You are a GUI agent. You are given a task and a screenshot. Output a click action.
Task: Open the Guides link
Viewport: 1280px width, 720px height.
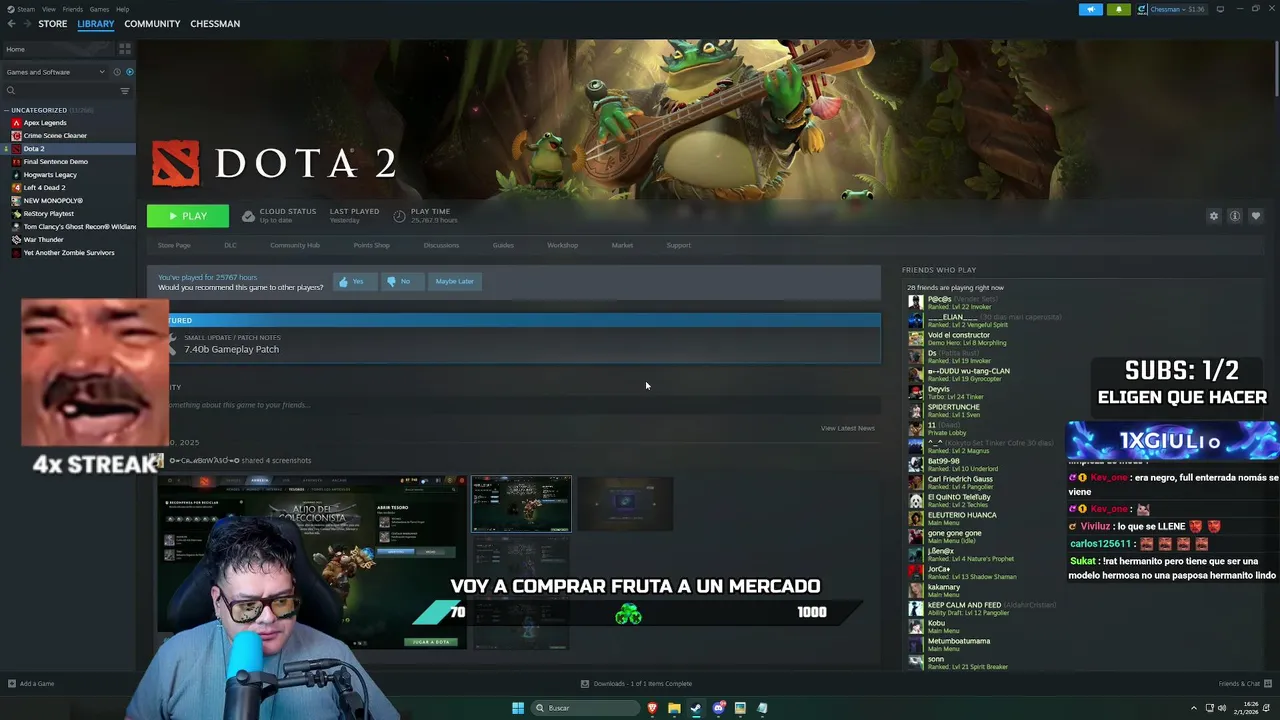click(x=503, y=245)
